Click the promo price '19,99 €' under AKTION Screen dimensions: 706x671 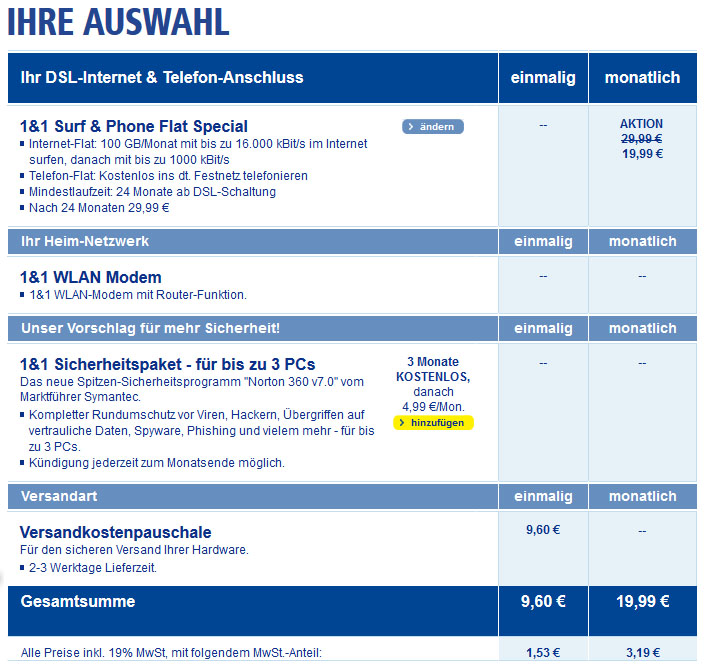pyautogui.click(x=643, y=154)
